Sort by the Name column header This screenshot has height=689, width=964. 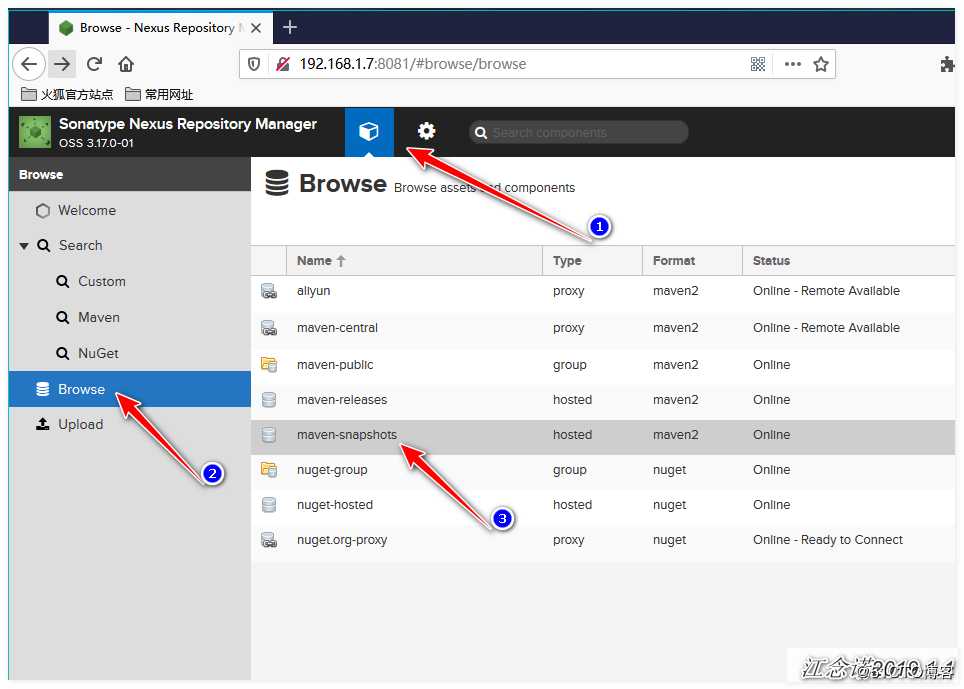click(414, 261)
